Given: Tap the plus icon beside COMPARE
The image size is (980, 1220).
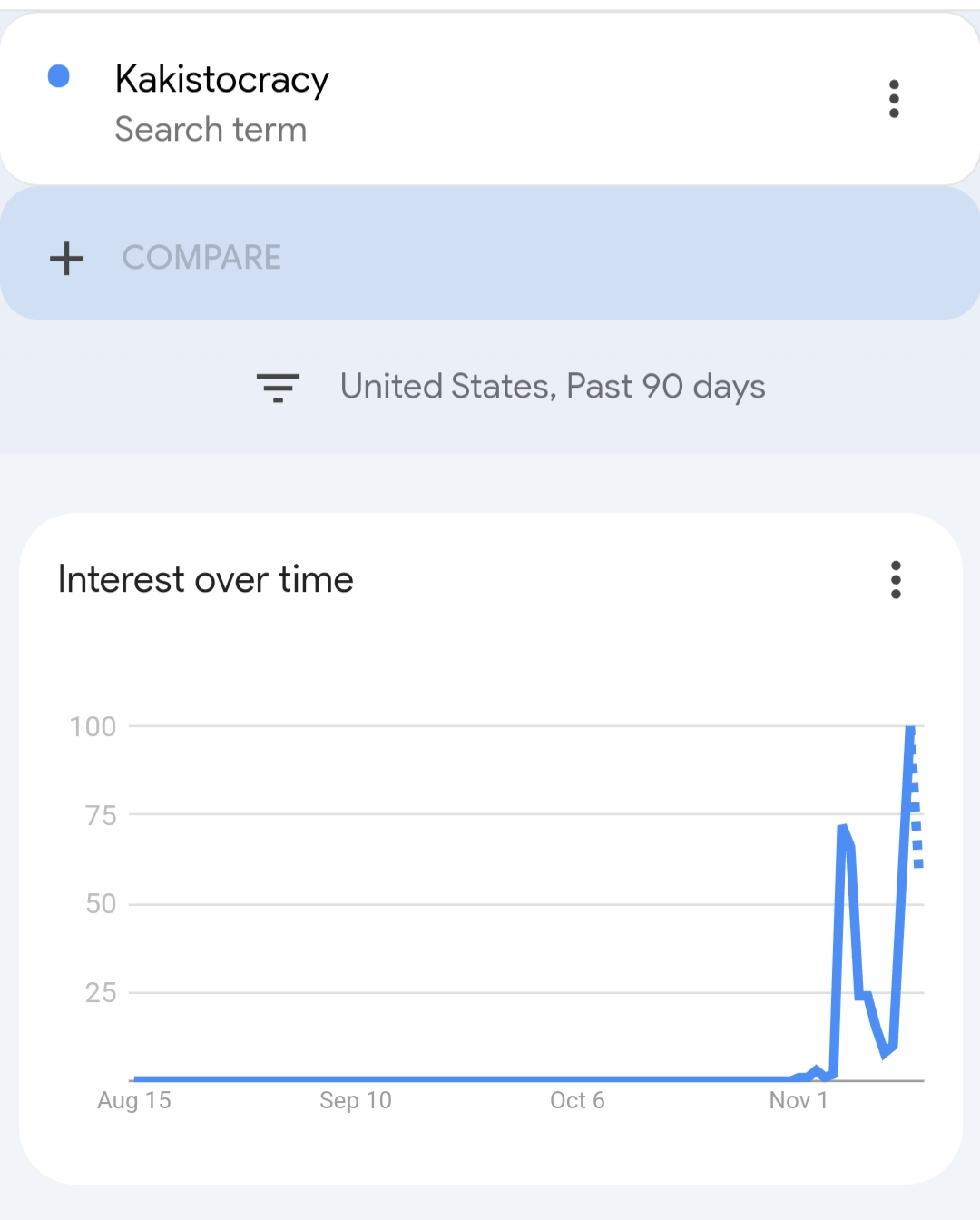Looking at the screenshot, I should (x=66, y=259).
